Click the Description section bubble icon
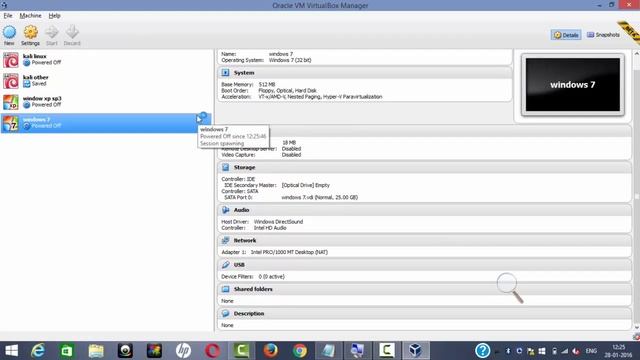 click(225, 313)
